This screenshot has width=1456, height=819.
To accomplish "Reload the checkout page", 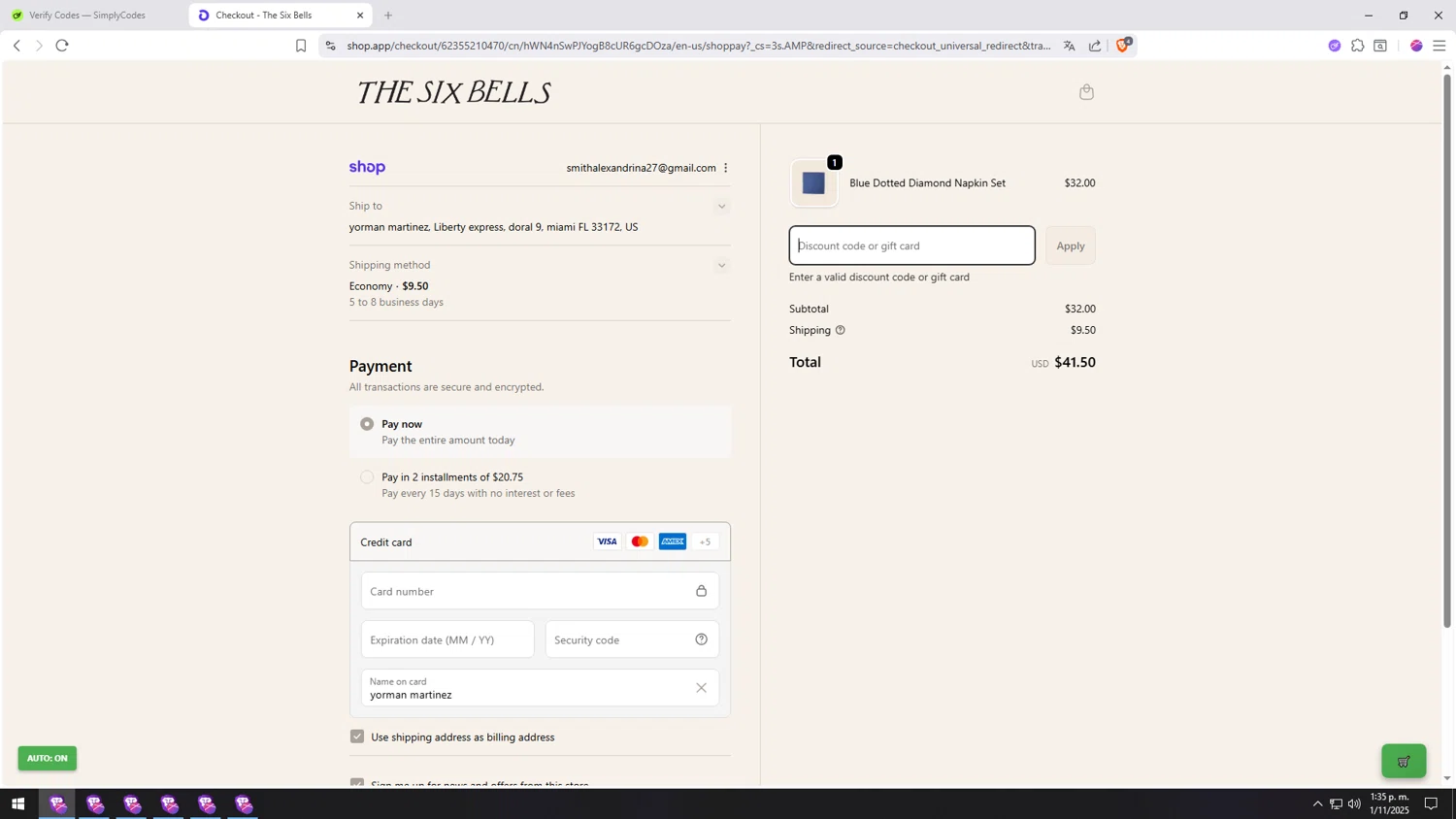I will [62, 46].
